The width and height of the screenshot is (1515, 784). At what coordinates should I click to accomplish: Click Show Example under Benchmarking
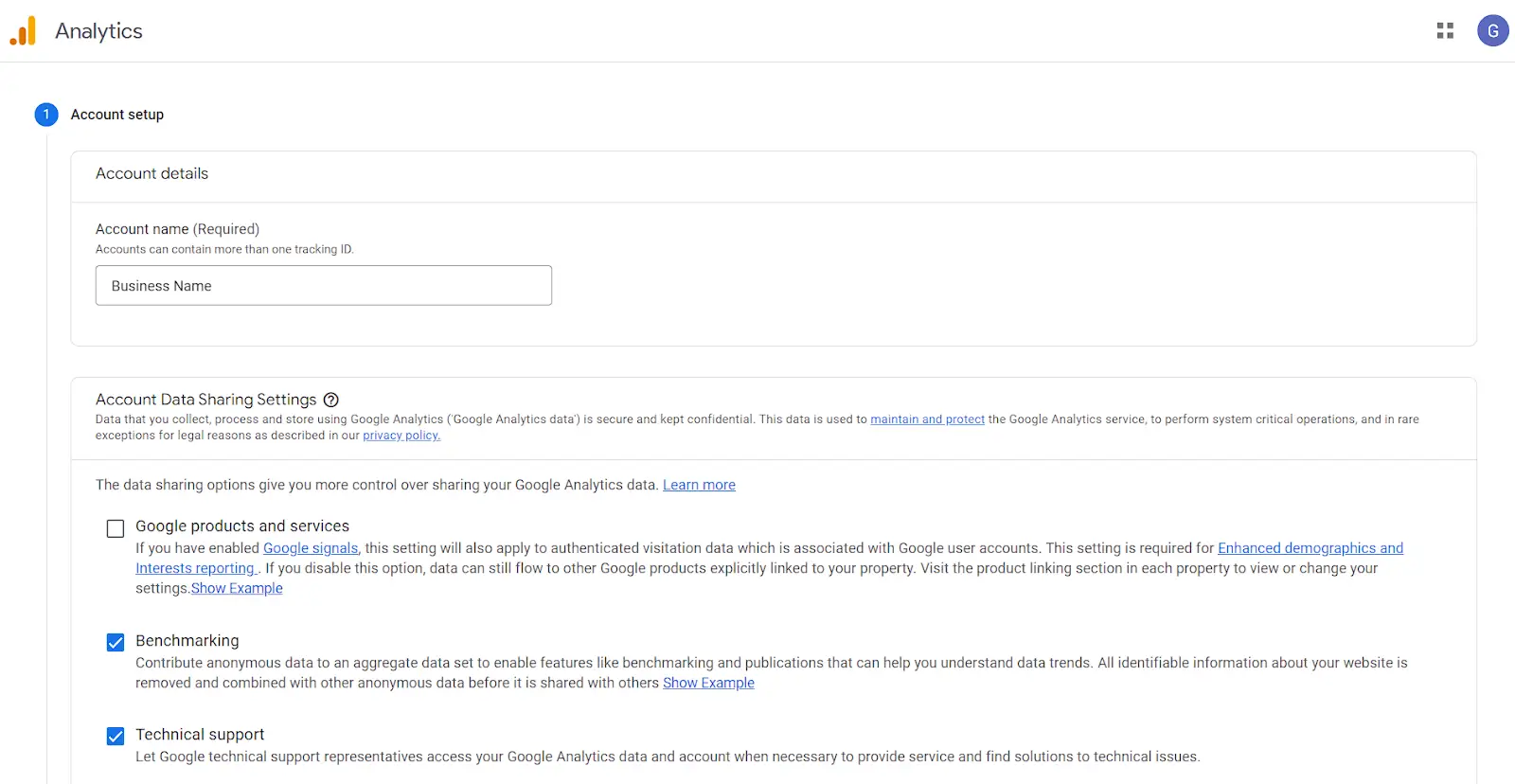708,683
